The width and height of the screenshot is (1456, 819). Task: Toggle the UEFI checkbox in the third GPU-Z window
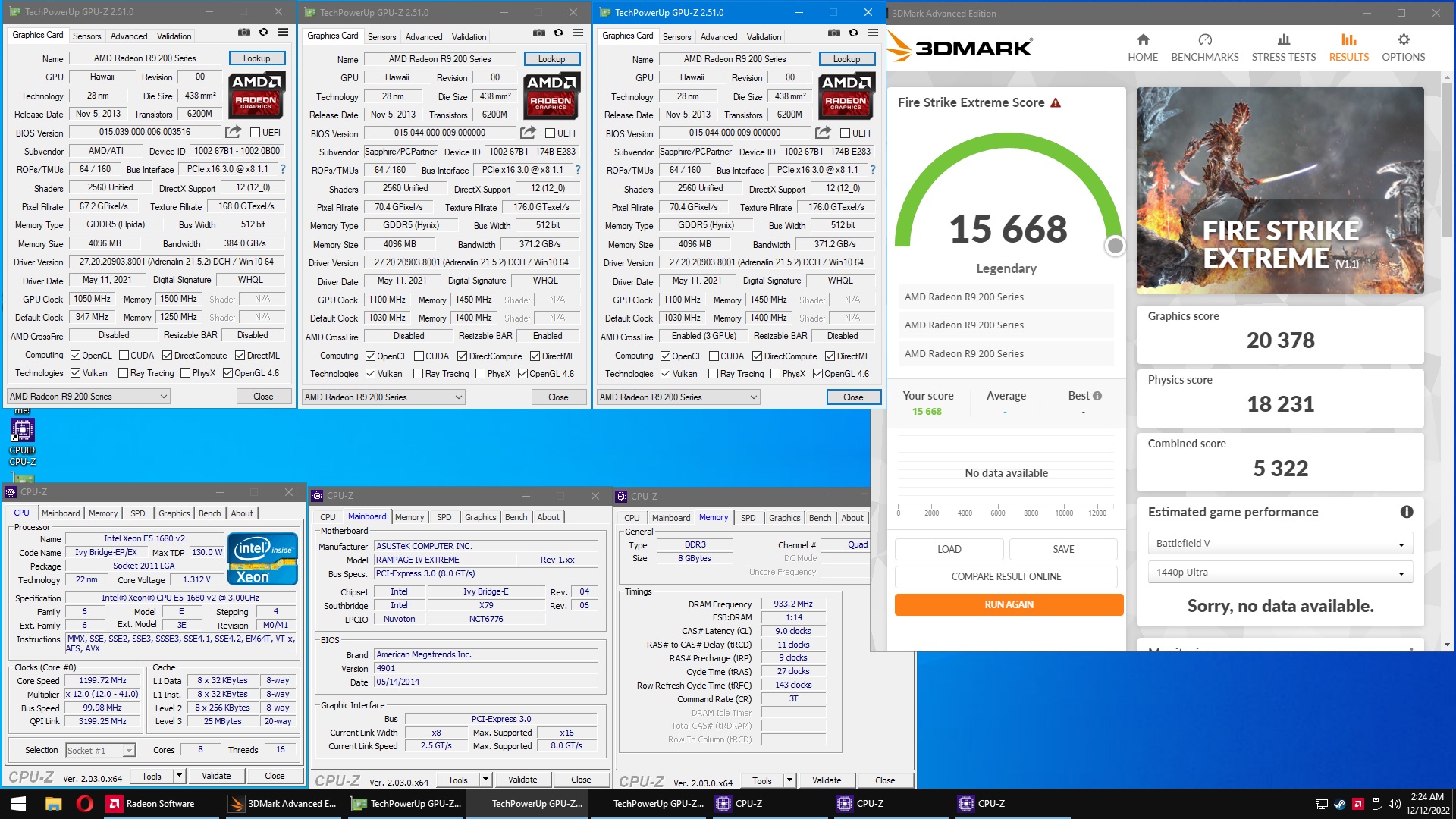(x=846, y=133)
